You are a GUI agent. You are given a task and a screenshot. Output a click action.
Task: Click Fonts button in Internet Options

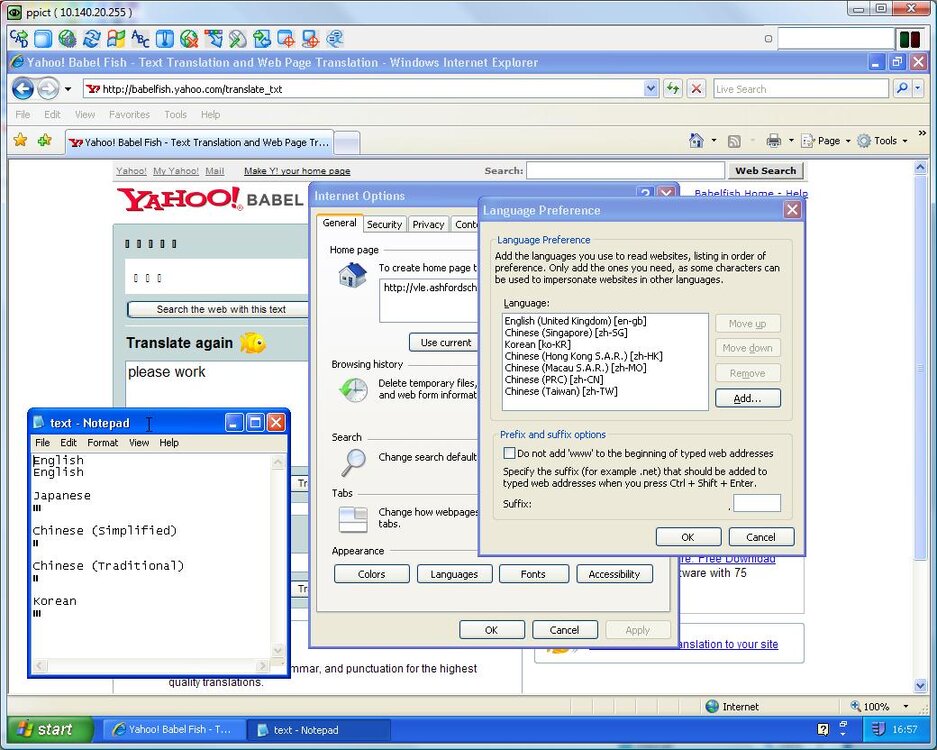click(533, 574)
